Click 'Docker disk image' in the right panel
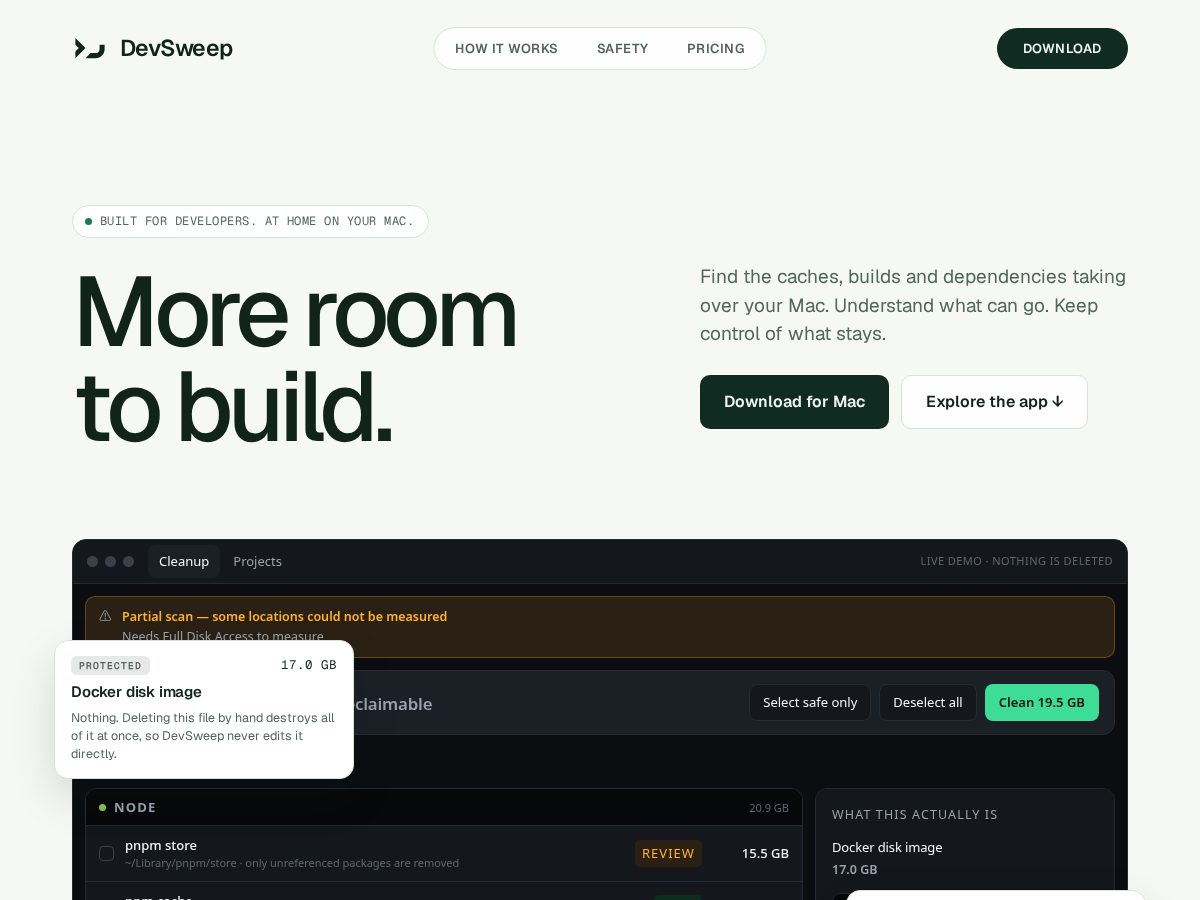Image resolution: width=1200 pixels, height=900 pixels. [x=887, y=847]
